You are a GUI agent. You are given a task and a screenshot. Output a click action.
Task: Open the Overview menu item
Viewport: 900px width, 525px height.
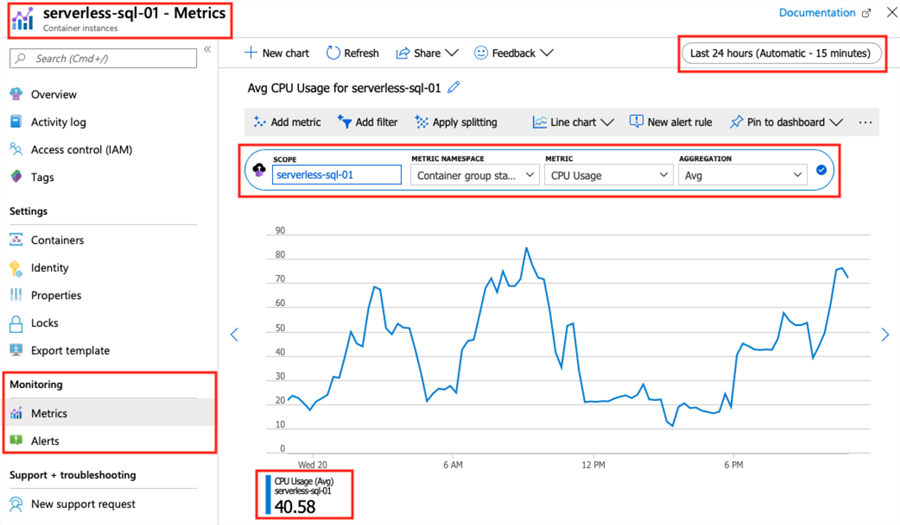coord(53,94)
